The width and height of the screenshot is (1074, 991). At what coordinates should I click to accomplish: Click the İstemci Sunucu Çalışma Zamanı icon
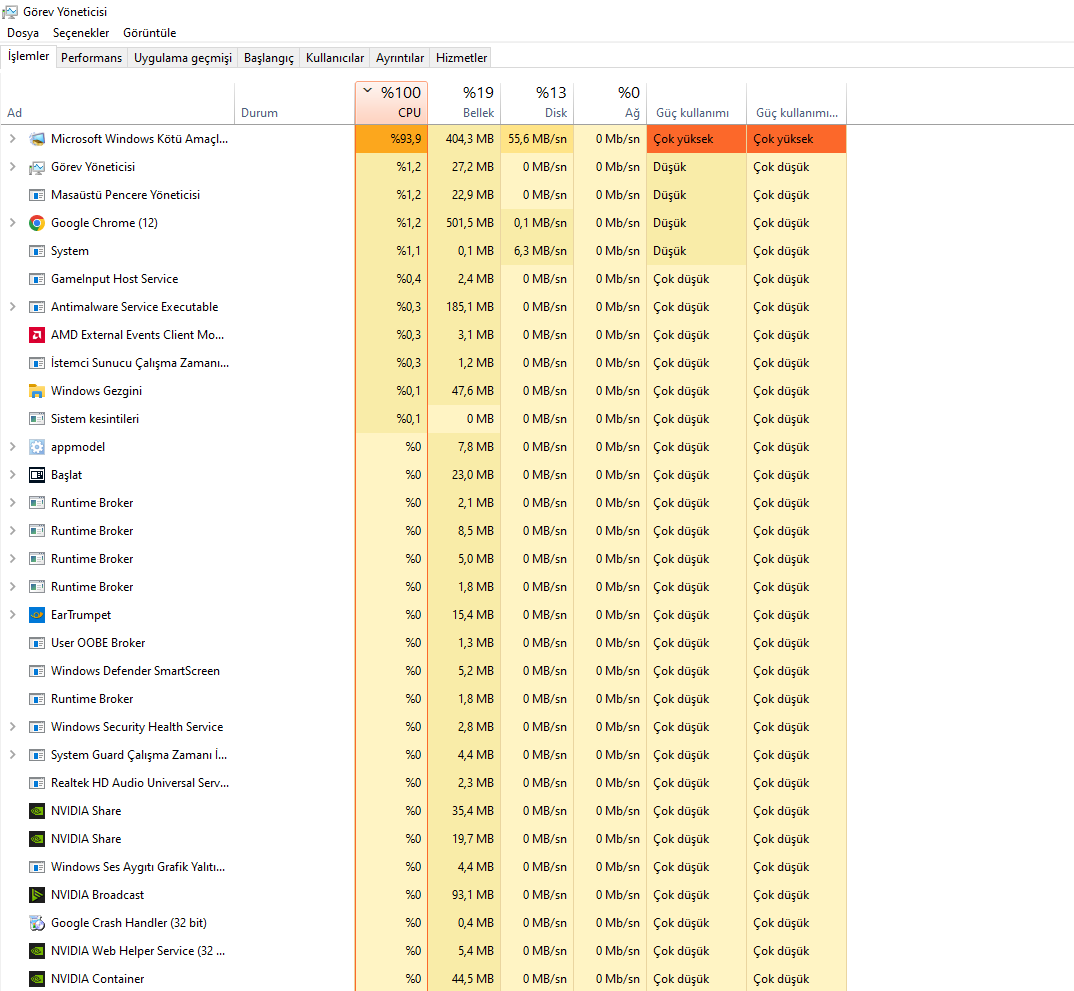point(37,363)
